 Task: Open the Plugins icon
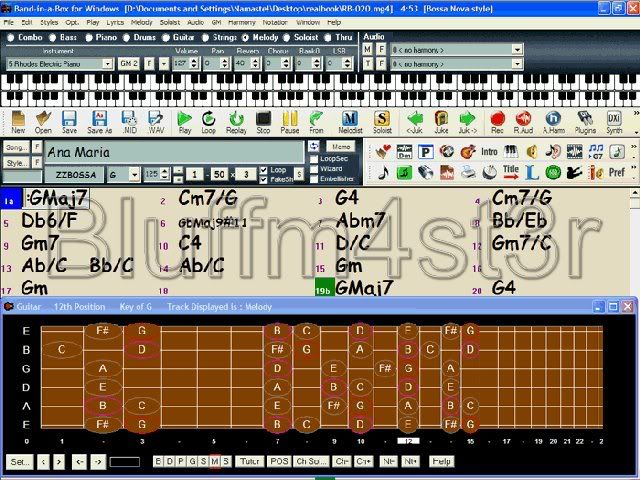tap(585, 122)
